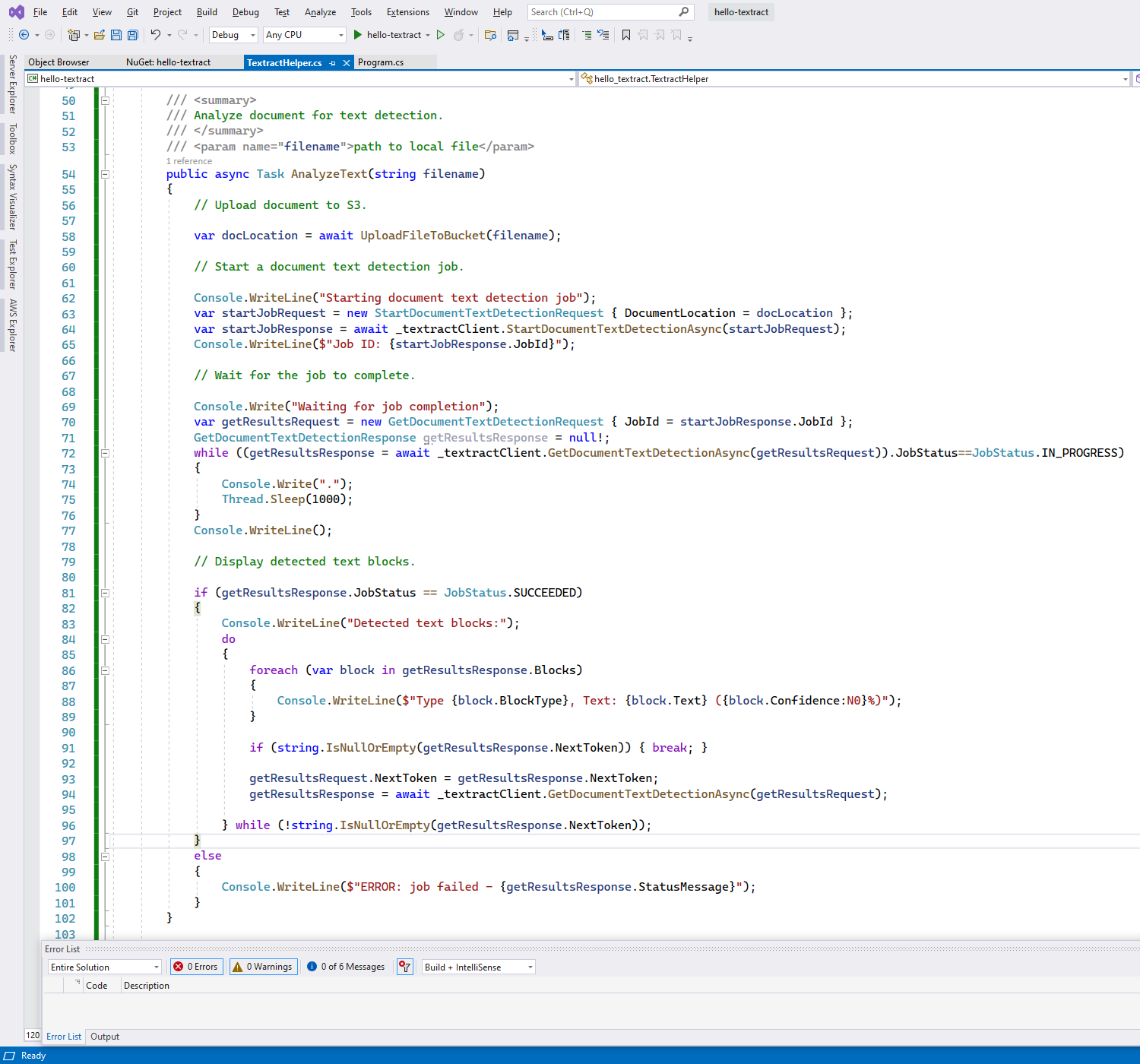Open the Entire Solution scope dropdown
Viewport: 1140px width, 1064px height.
[105, 967]
